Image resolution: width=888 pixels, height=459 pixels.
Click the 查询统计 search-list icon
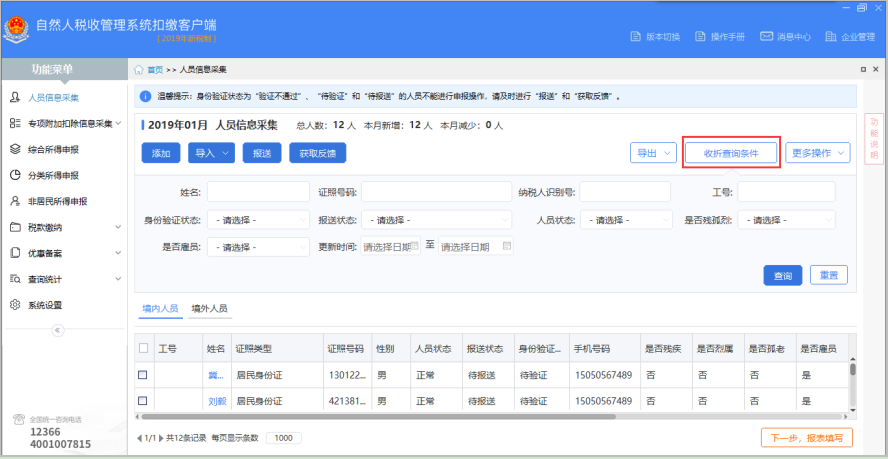point(15,279)
